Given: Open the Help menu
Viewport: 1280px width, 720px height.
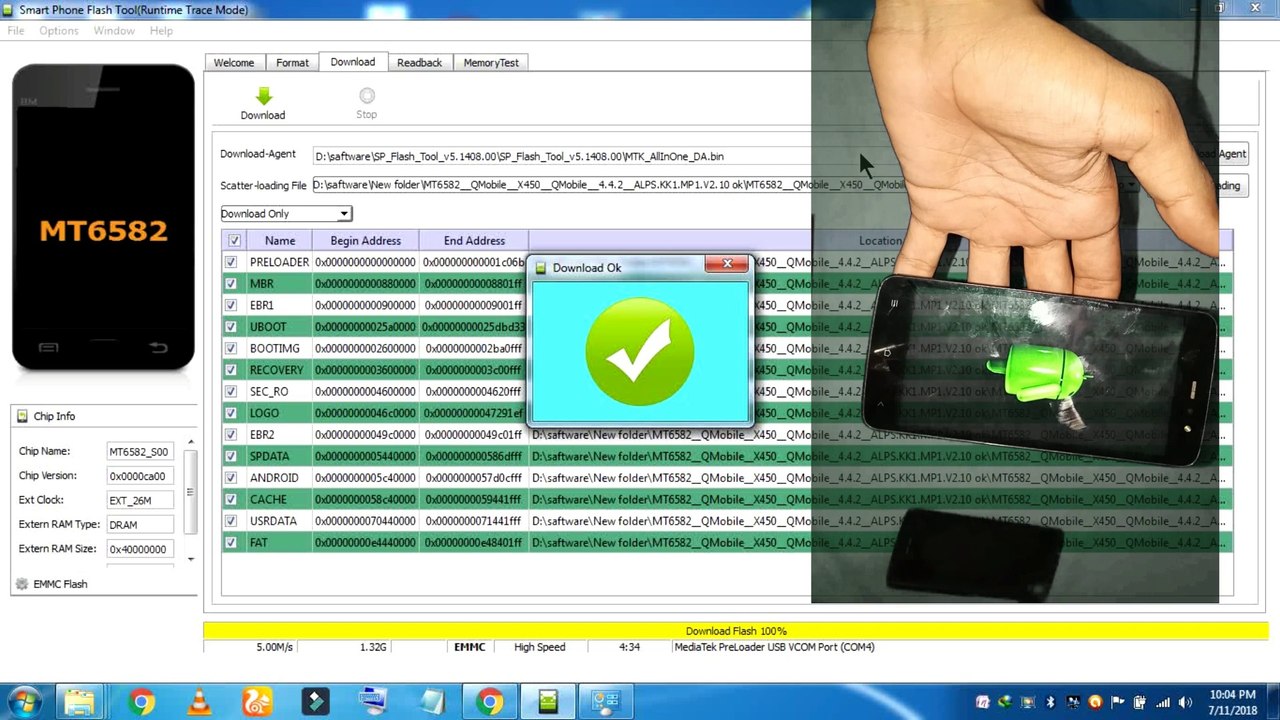Looking at the screenshot, I should point(161,31).
